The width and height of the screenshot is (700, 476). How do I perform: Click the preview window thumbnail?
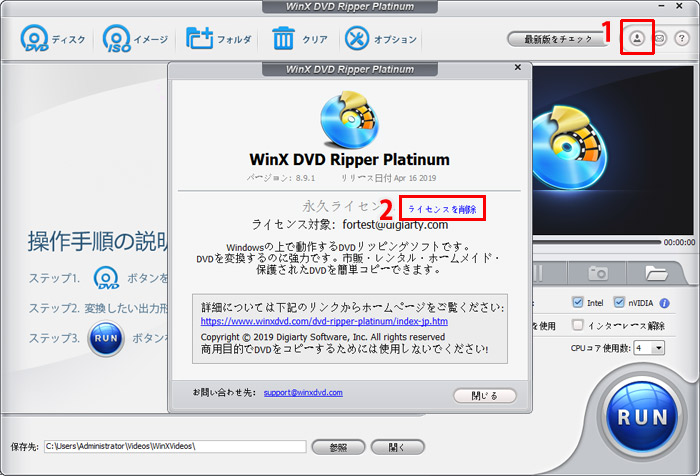(x=613, y=150)
